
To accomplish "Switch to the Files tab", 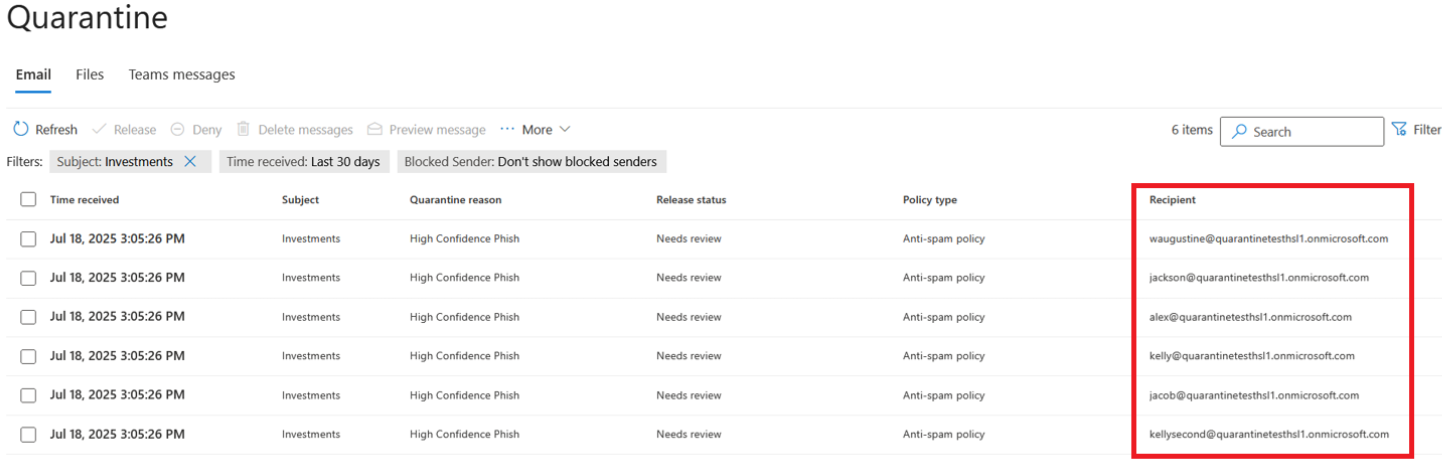I will tap(90, 75).
